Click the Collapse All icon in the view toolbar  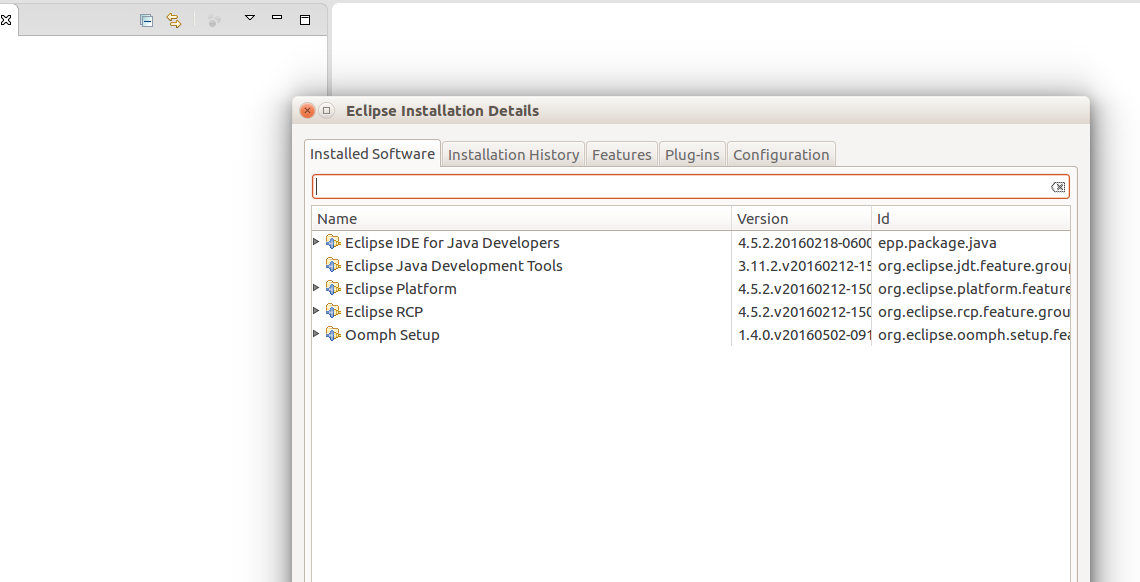coord(146,20)
